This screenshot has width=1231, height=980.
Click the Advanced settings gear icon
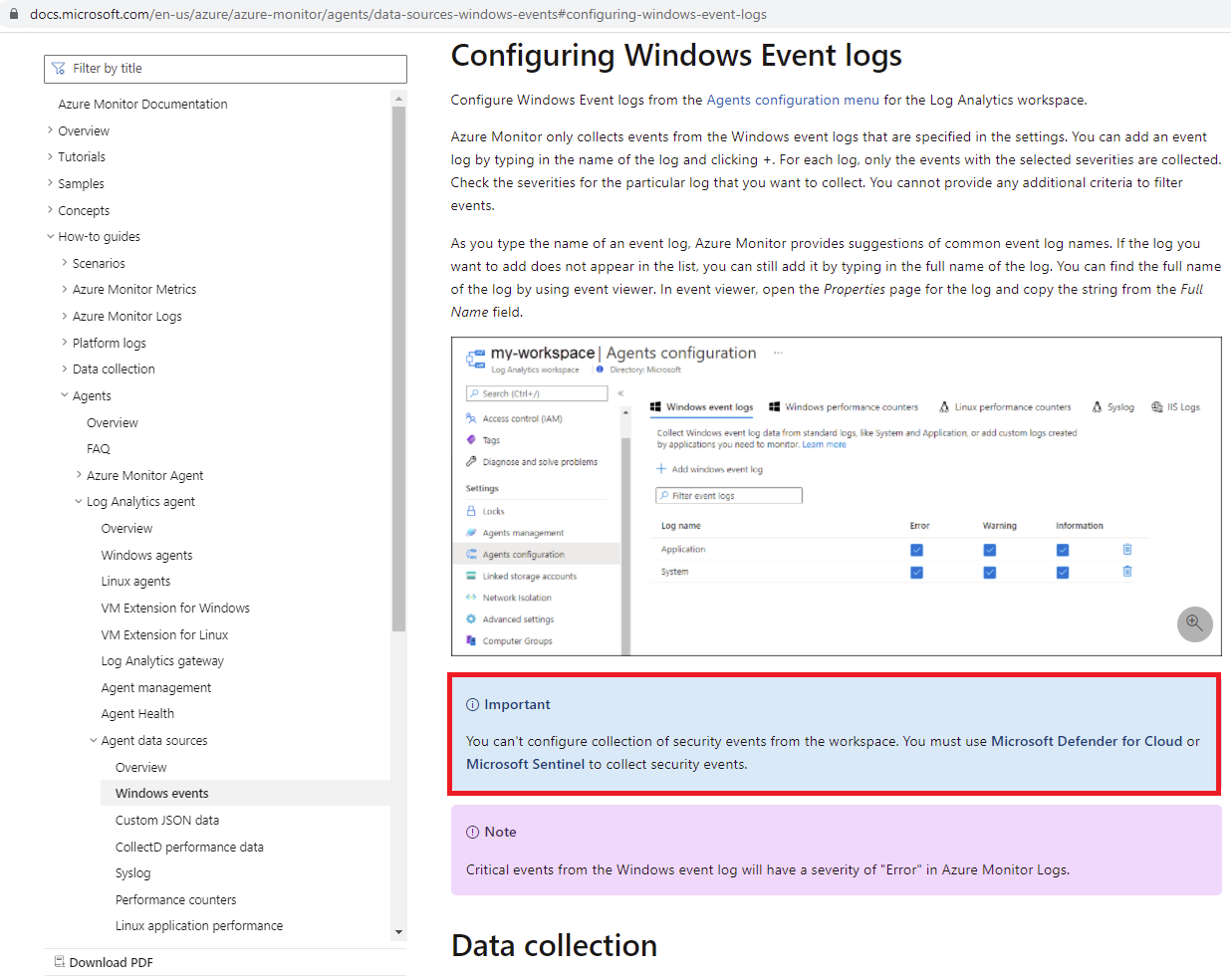(x=471, y=618)
